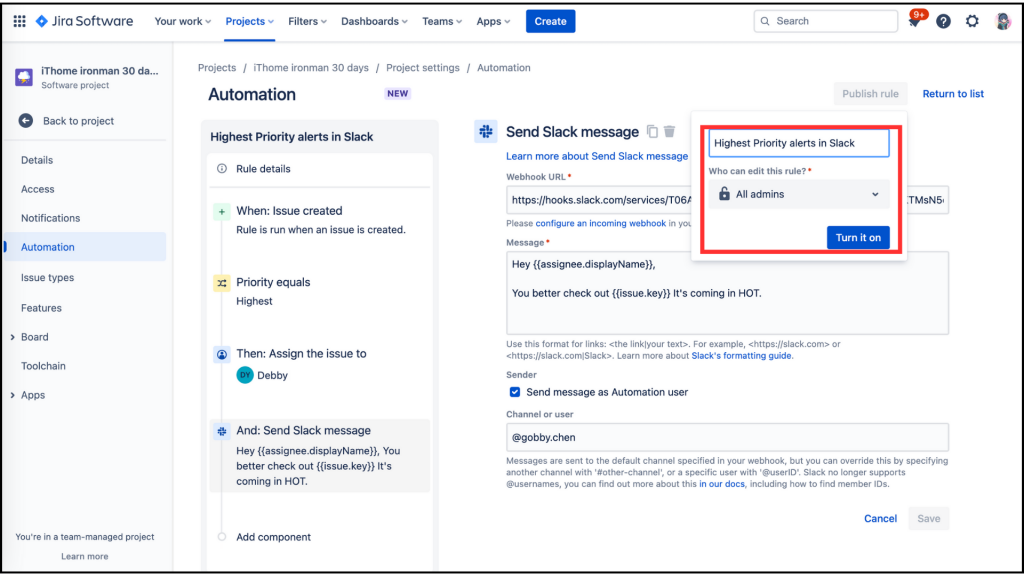Click the top Search box
The width and height of the screenshot is (1024, 576).
tap(825, 21)
